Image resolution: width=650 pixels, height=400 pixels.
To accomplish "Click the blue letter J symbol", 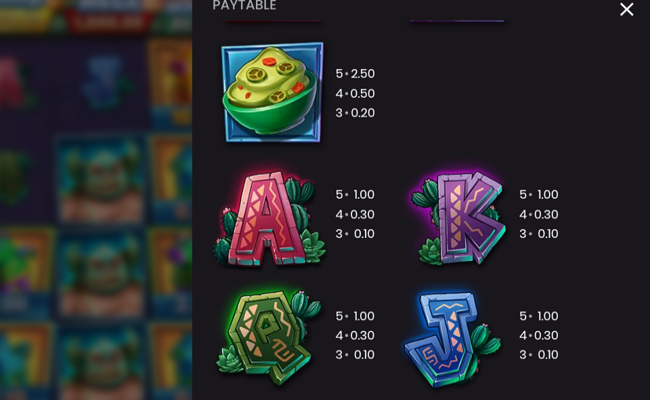I will click(x=453, y=339).
